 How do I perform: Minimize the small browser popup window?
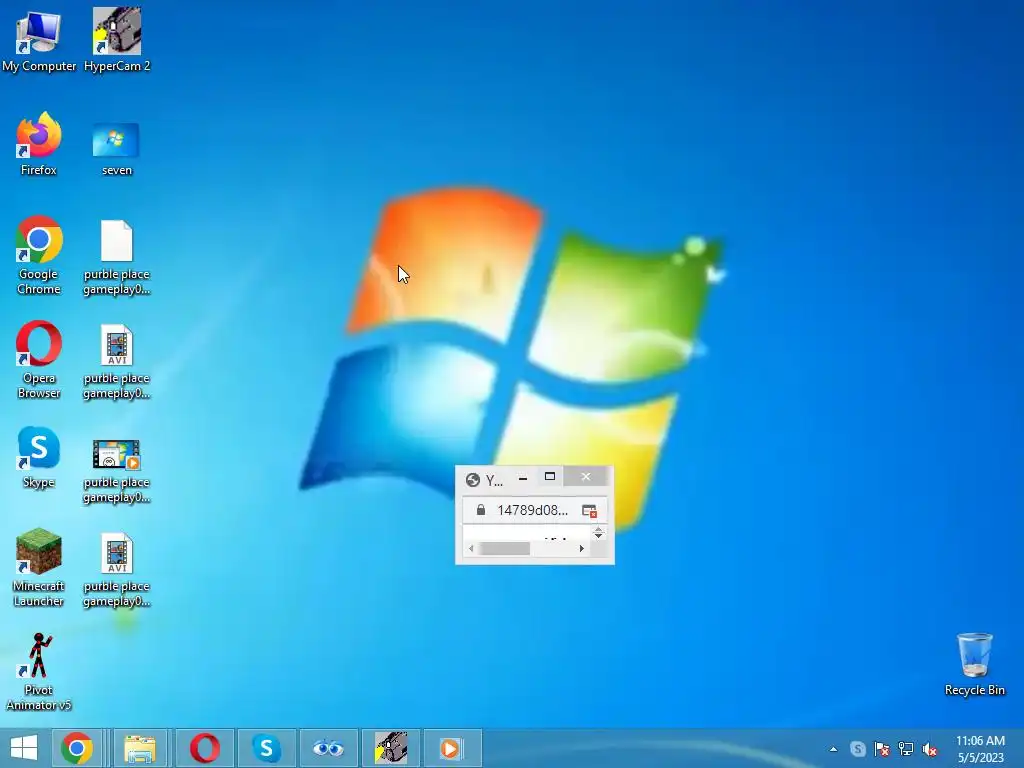(522, 478)
